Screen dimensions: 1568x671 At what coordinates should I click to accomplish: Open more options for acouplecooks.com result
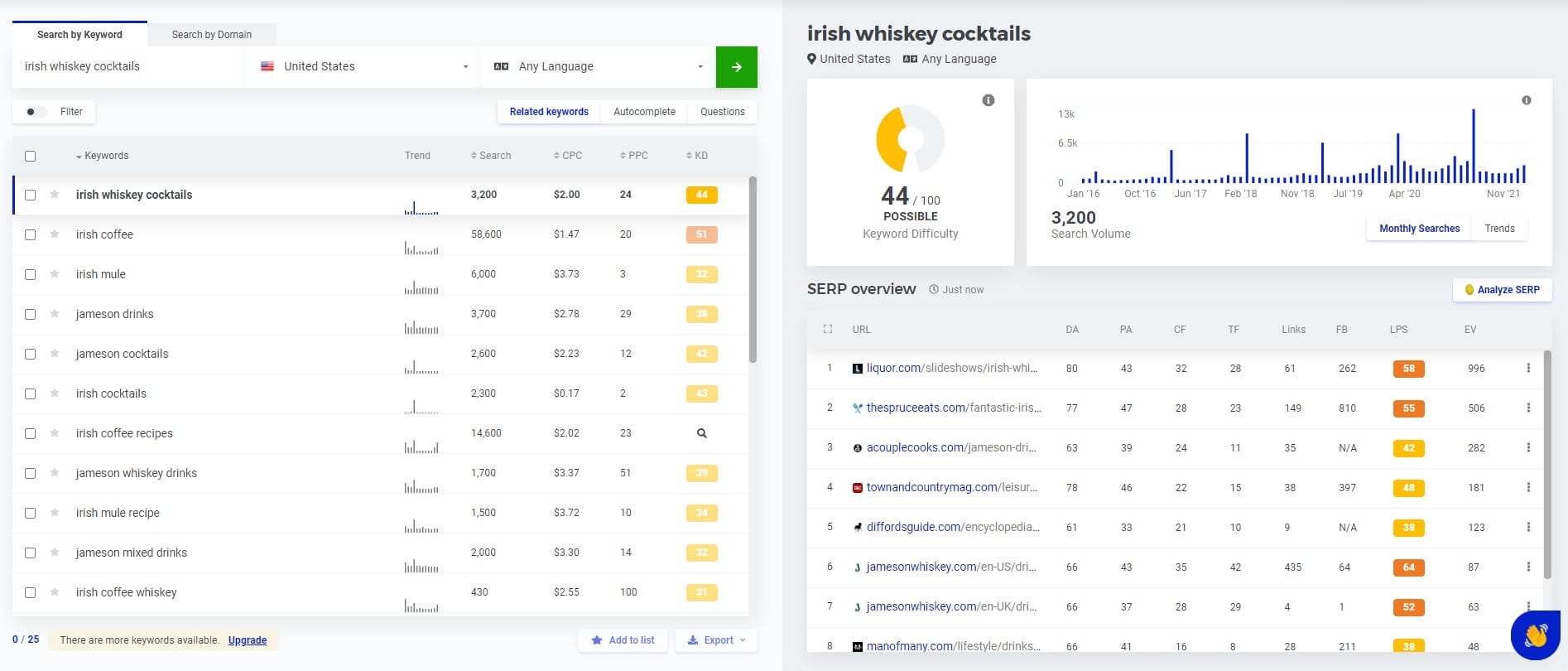pos(1528,447)
